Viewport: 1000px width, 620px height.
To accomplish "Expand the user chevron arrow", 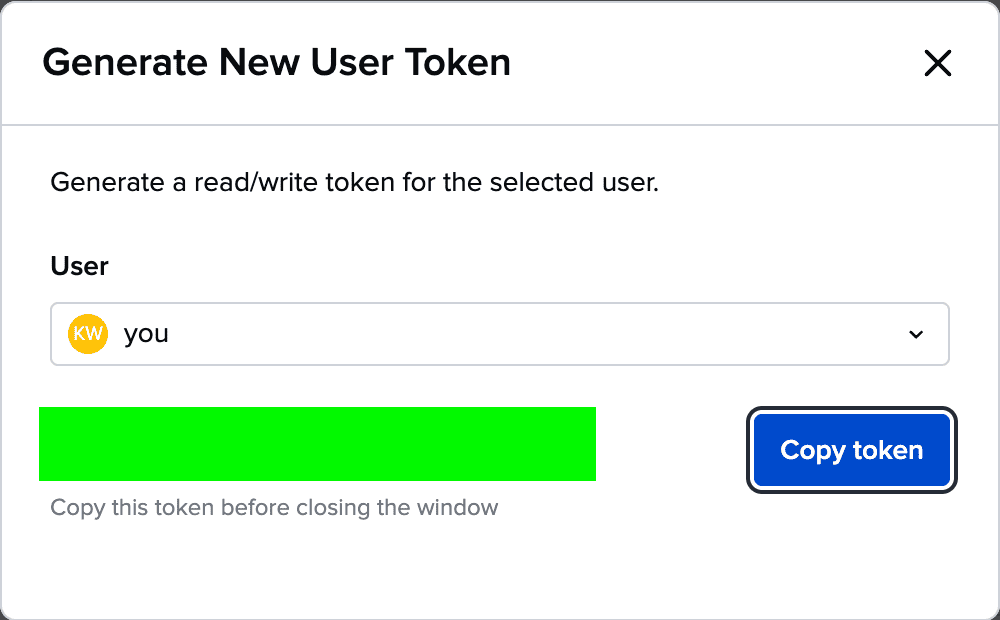I will click(x=916, y=334).
